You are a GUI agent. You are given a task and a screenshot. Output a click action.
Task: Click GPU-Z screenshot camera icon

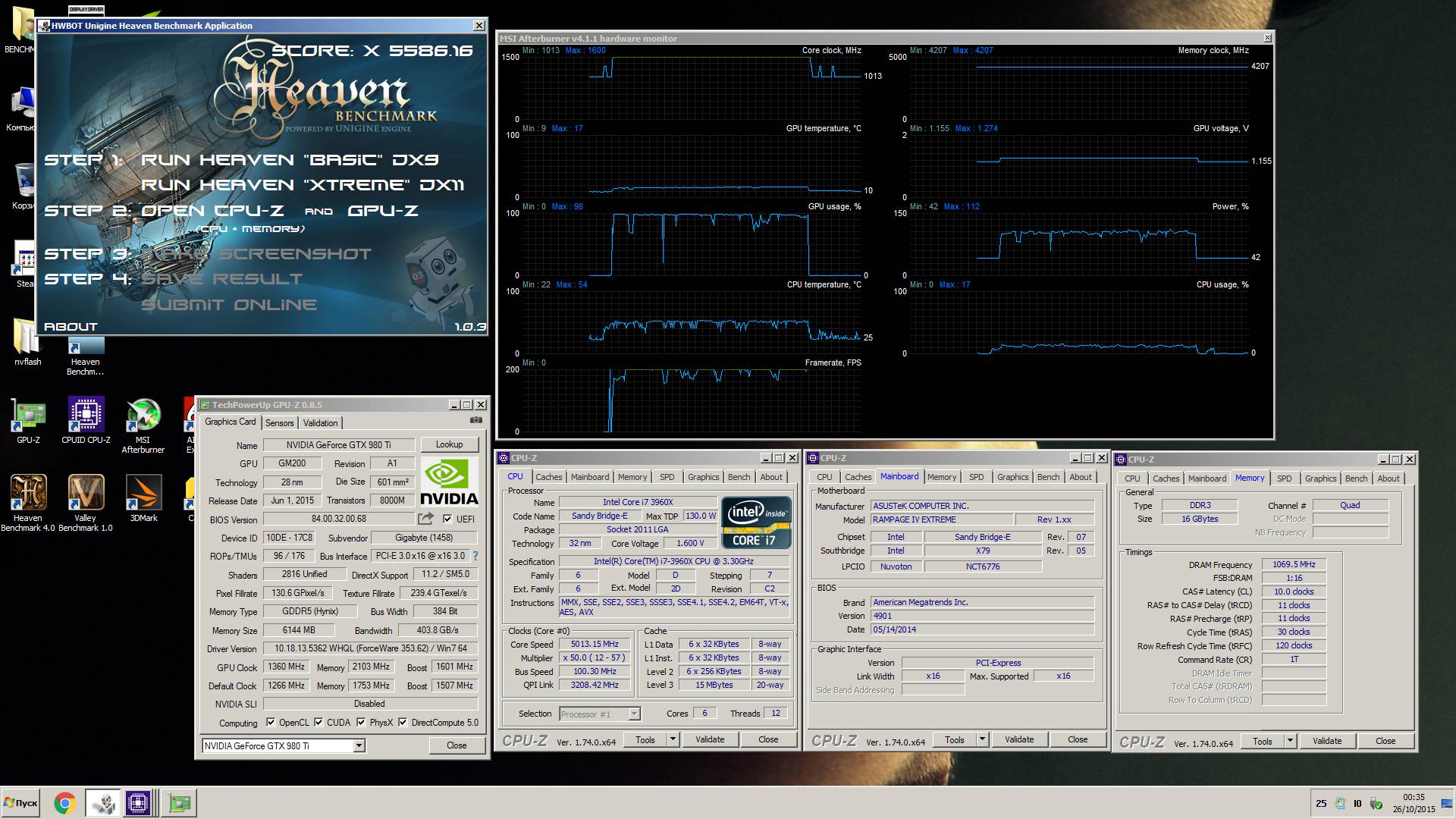[x=475, y=420]
